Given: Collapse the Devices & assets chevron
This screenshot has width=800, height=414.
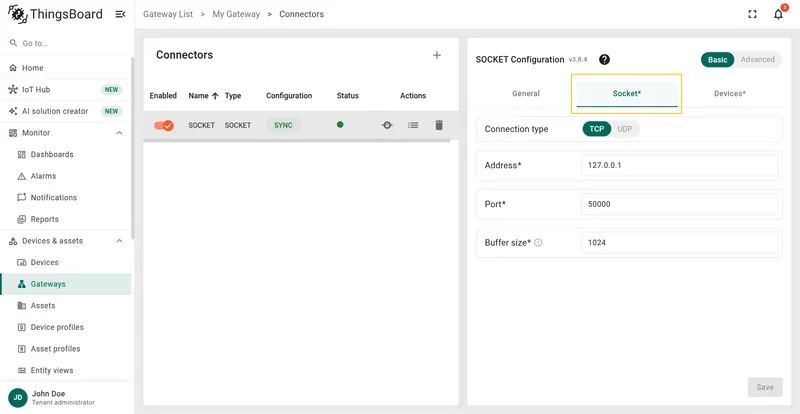Looking at the screenshot, I should tap(119, 240).
